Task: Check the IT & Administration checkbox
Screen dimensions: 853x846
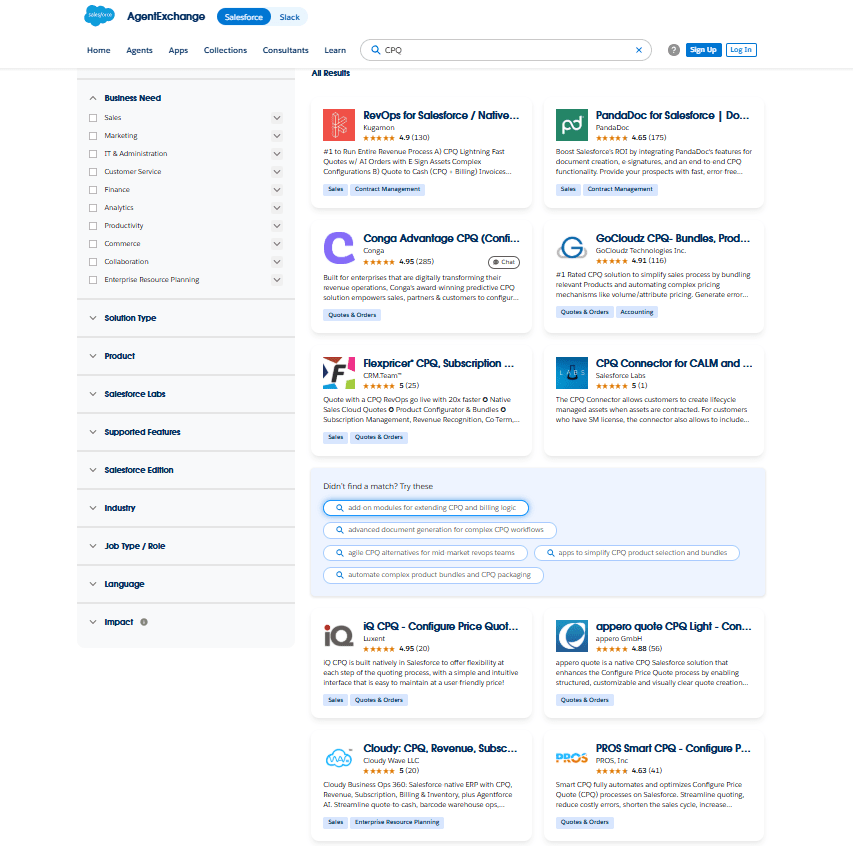Action: (x=93, y=153)
